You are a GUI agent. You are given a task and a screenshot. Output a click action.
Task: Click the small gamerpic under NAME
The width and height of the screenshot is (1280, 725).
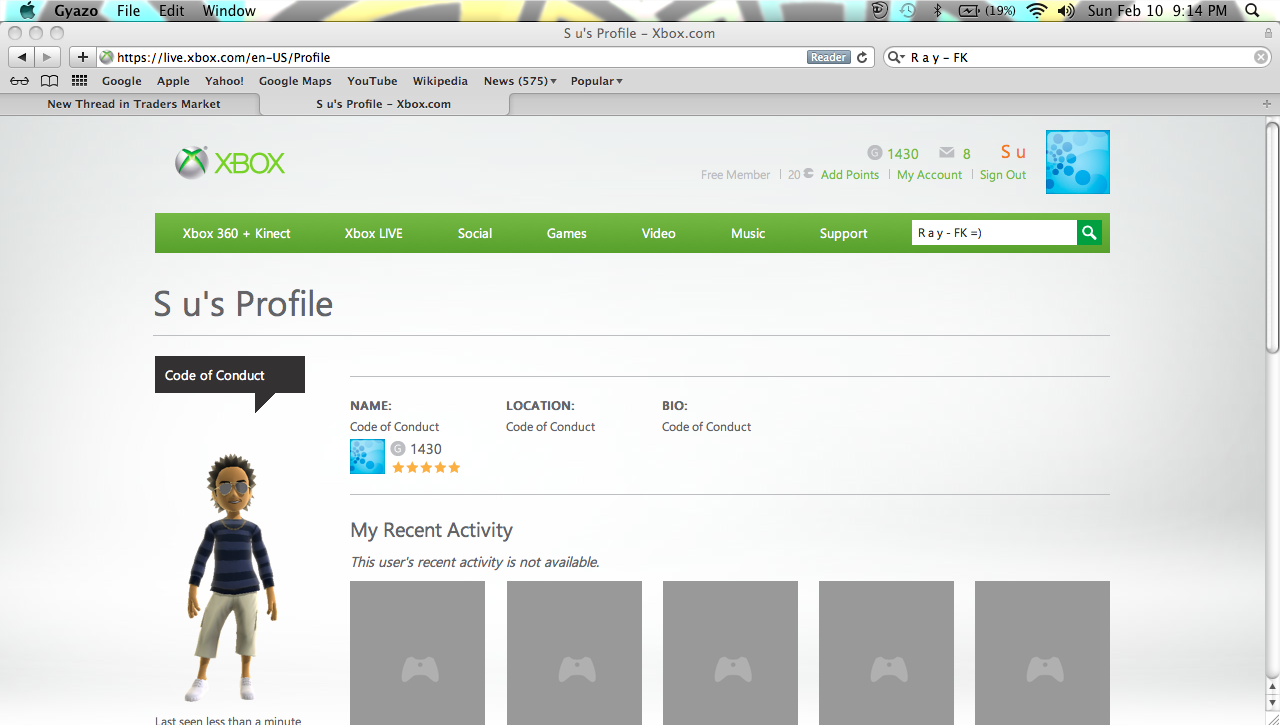367,456
